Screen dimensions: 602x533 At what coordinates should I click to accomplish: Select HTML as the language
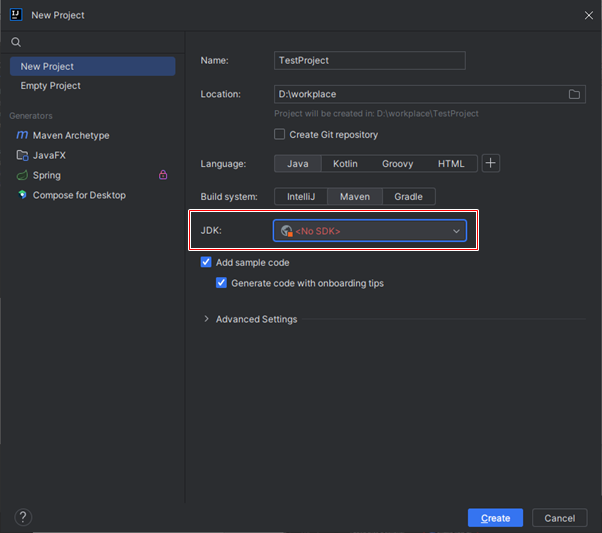click(451, 164)
